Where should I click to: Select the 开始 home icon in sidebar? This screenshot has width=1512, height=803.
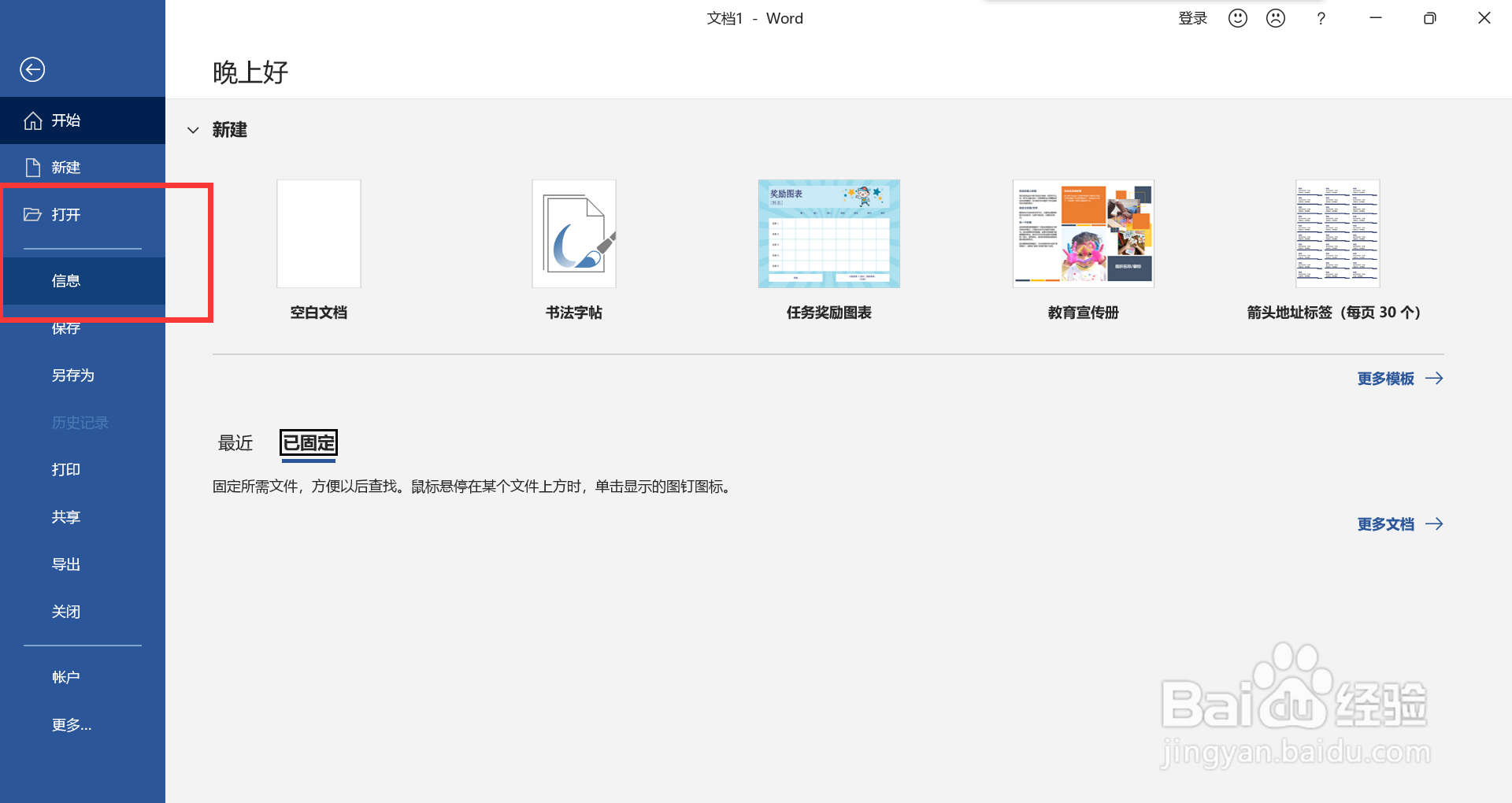tap(33, 120)
